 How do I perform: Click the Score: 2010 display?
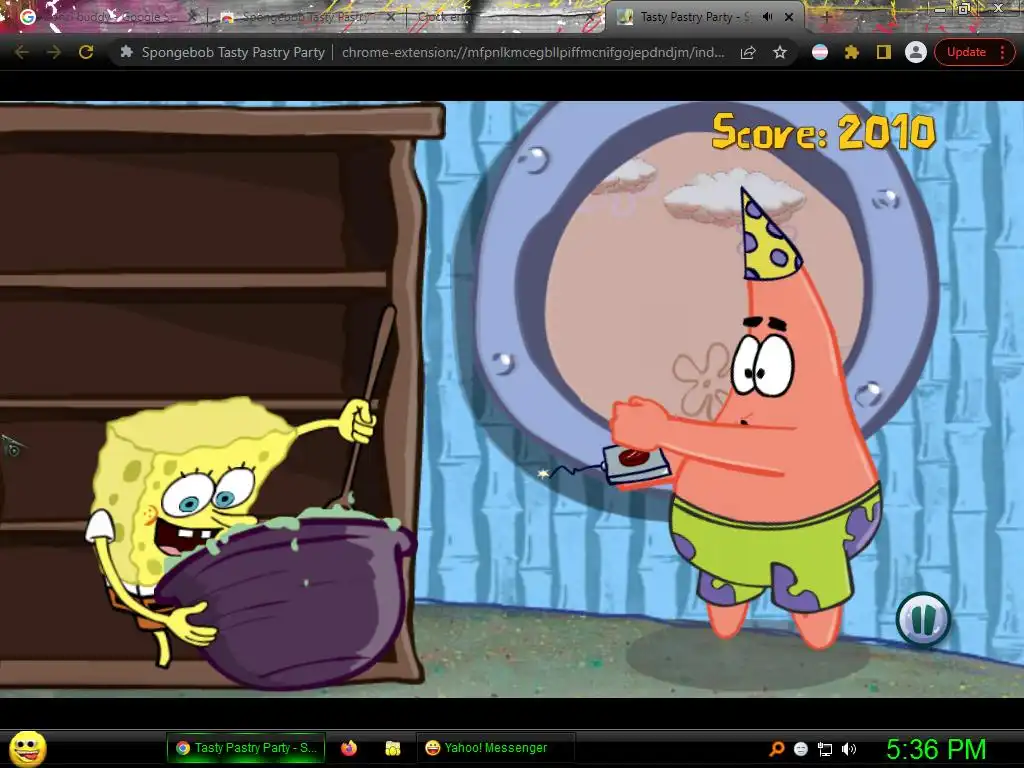tap(824, 131)
